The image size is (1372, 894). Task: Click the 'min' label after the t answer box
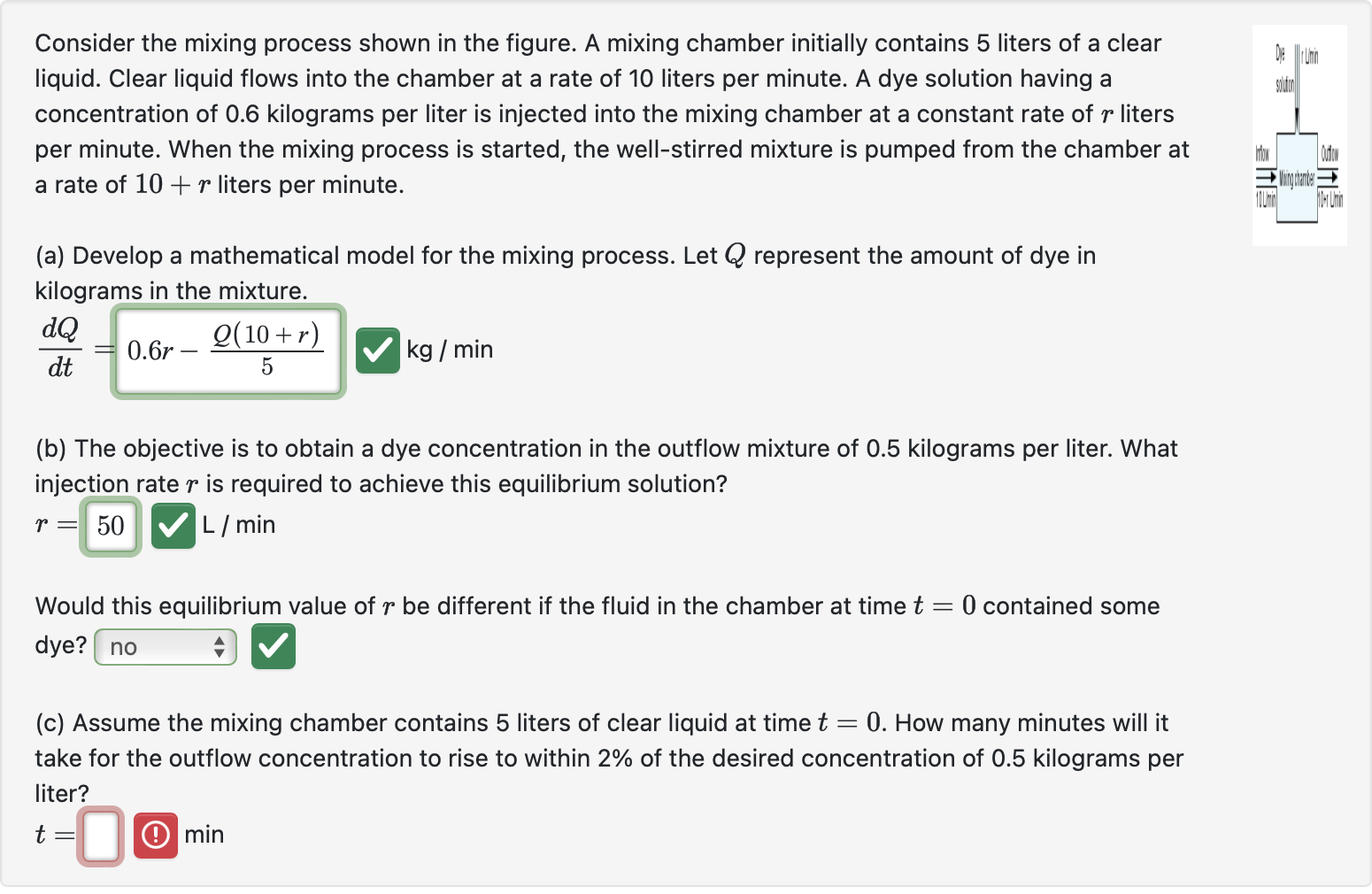(x=204, y=834)
